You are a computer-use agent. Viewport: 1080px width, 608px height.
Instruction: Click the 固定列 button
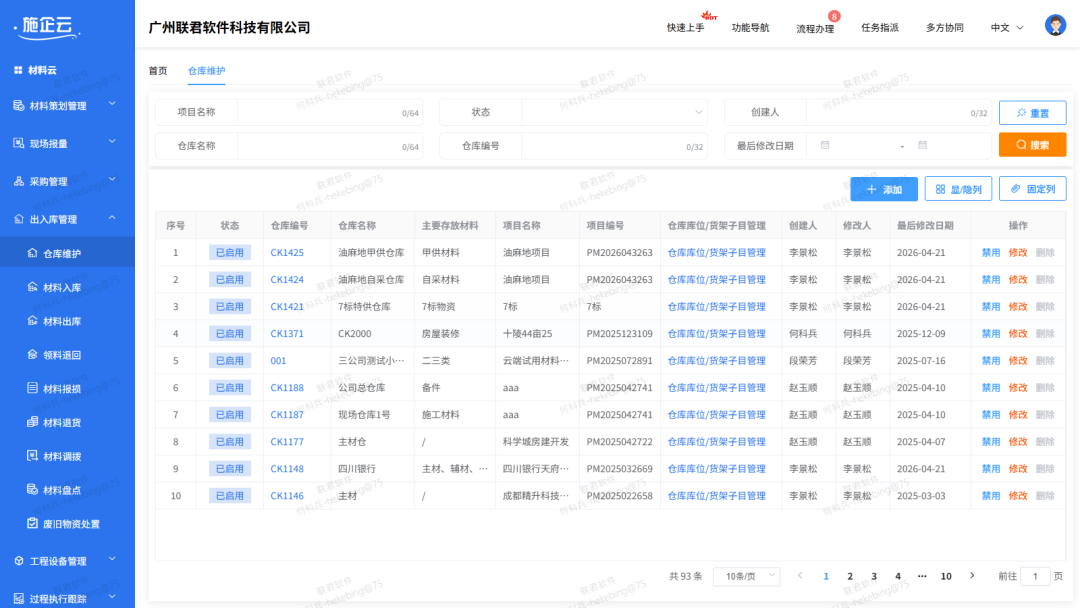click(1032, 189)
